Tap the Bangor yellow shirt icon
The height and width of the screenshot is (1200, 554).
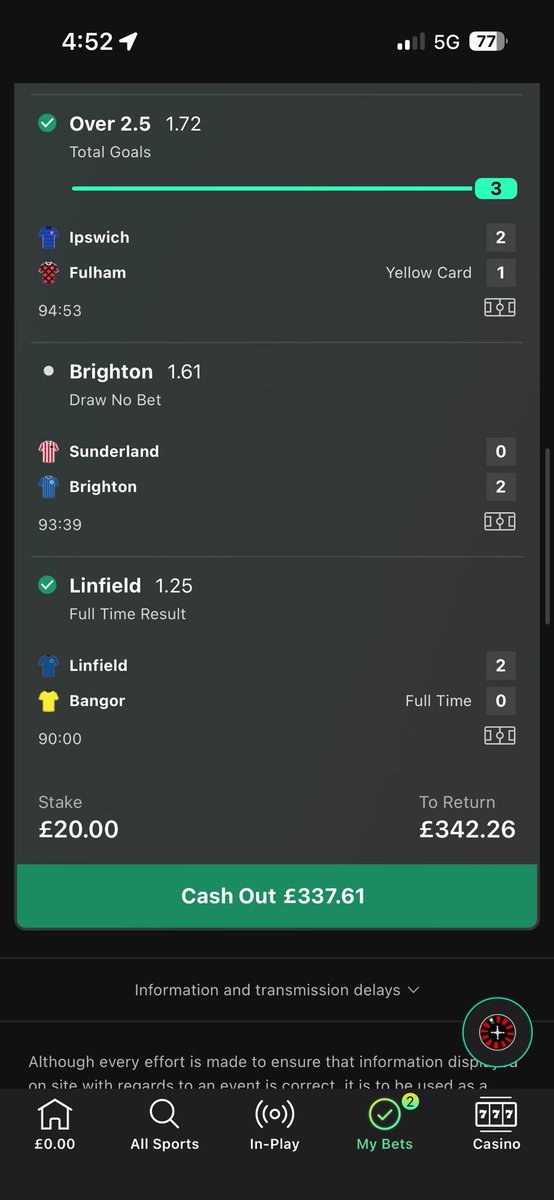[49, 701]
